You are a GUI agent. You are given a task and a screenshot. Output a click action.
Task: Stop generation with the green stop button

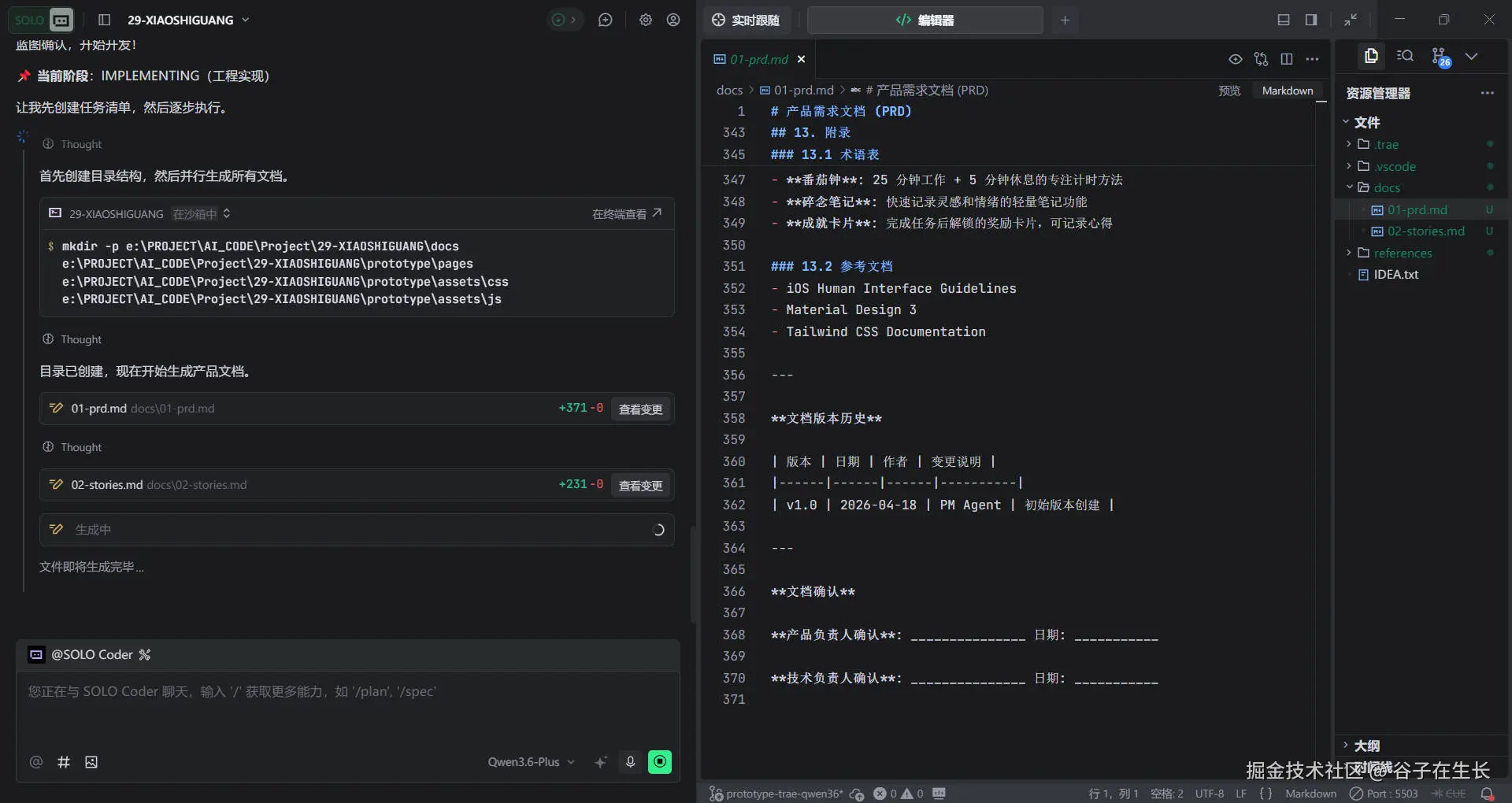pos(660,761)
